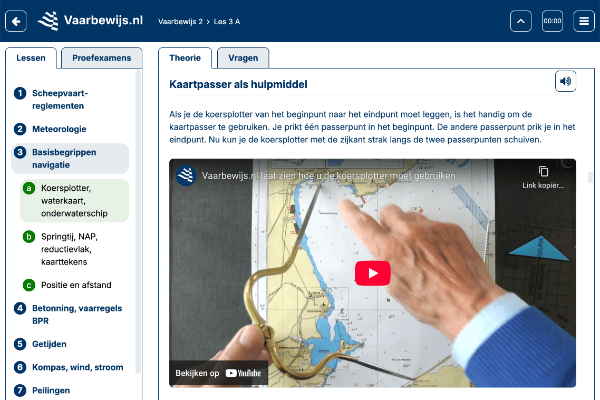Select sublesson c Positie en afstand
The width and height of the screenshot is (600, 400).
click(x=74, y=285)
